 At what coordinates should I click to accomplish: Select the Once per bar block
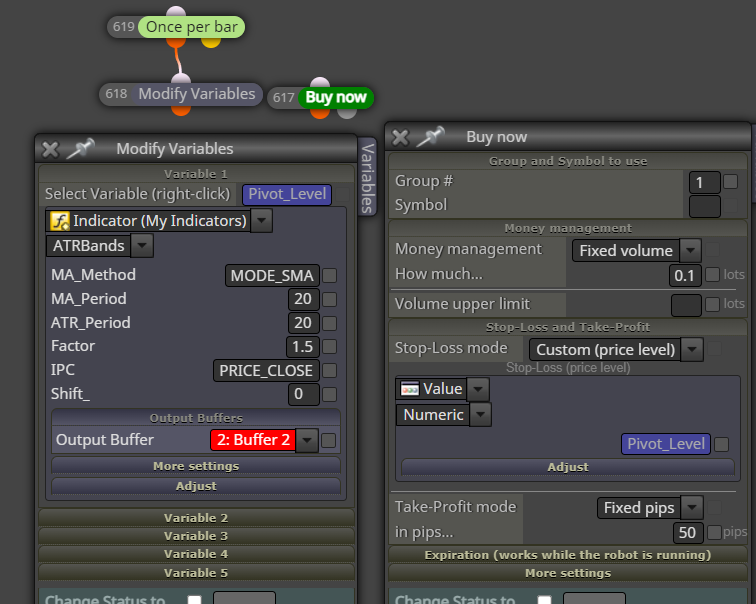191,27
